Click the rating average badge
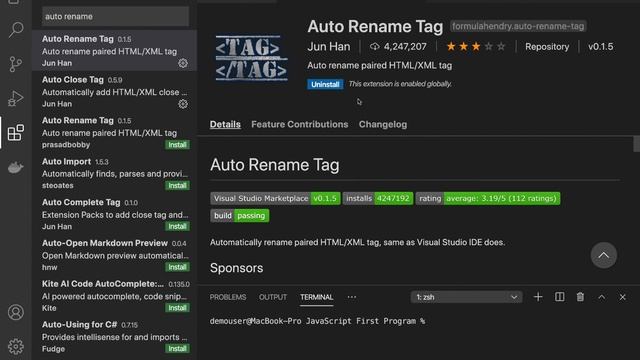Screen dimensions: 640x360 [x=488, y=198]
